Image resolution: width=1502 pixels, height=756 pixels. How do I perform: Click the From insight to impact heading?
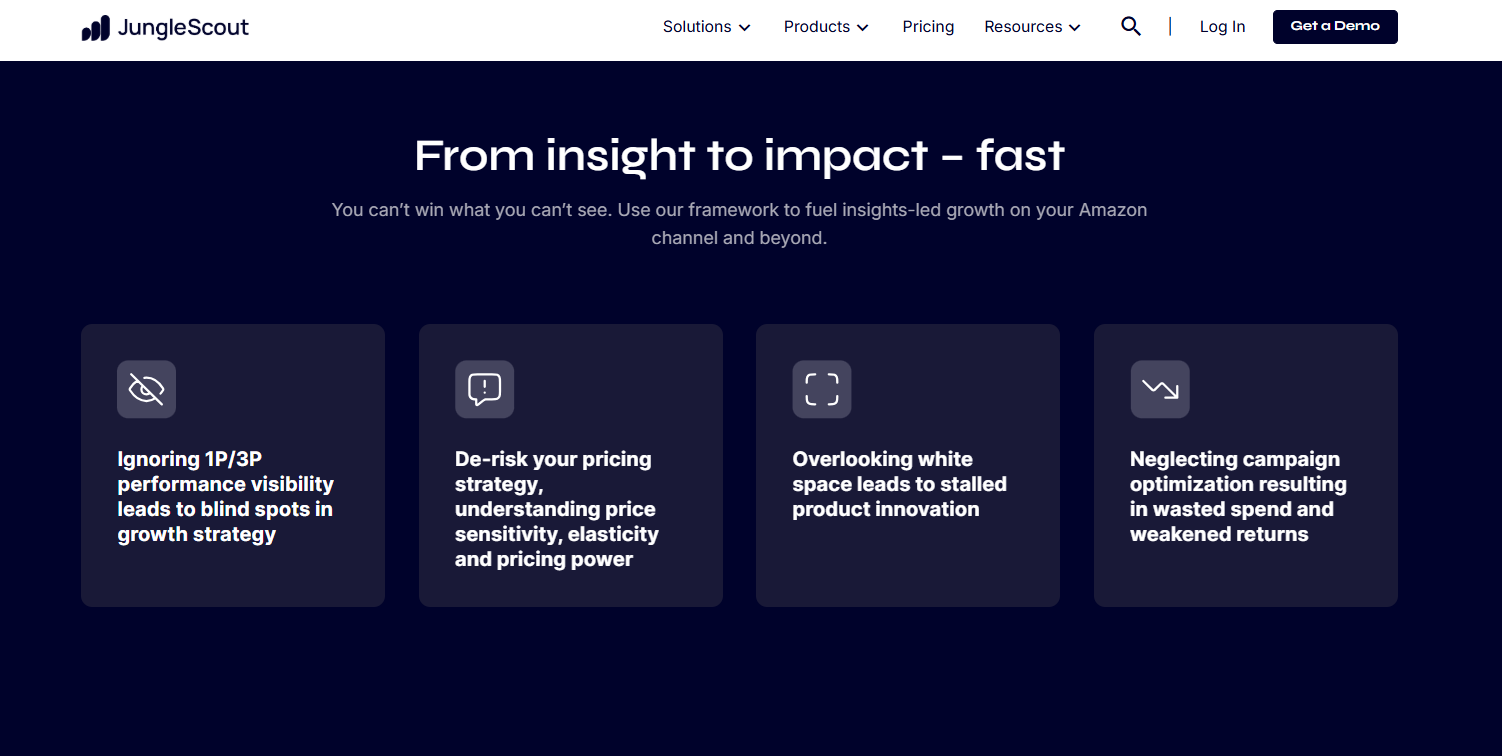tap(740, 156)
